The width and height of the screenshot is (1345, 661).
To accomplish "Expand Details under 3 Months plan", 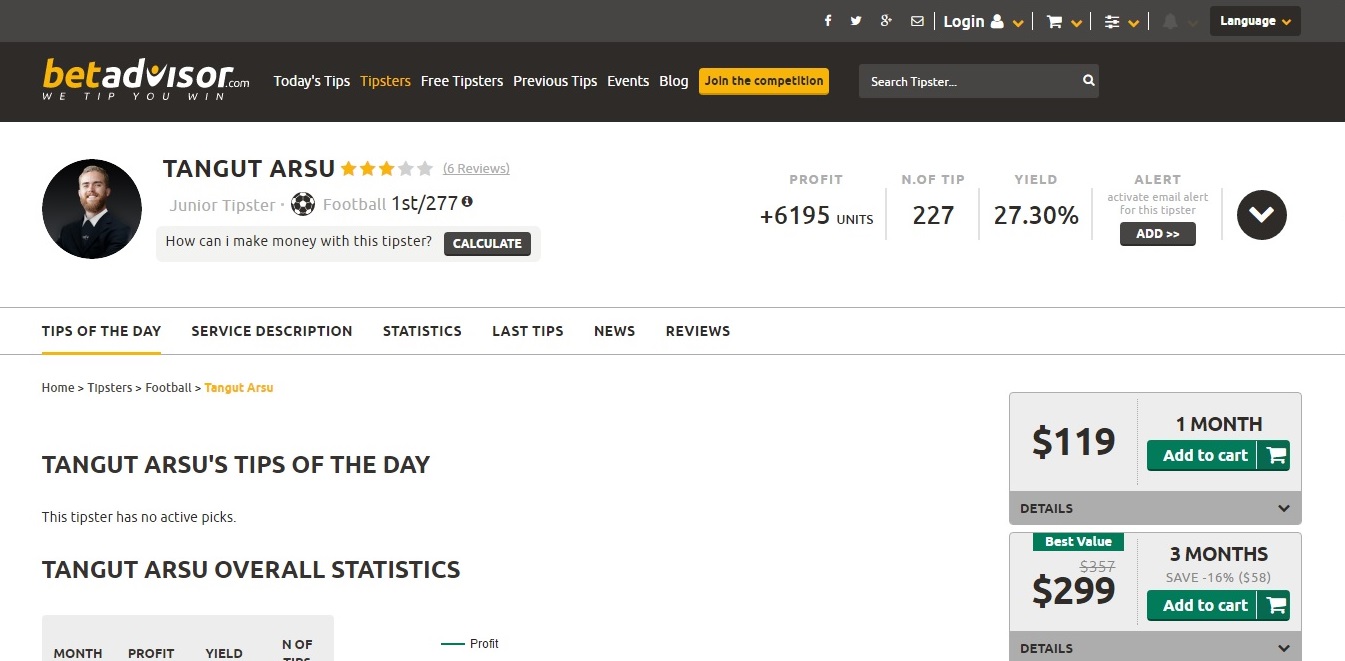I will 1155,648.
